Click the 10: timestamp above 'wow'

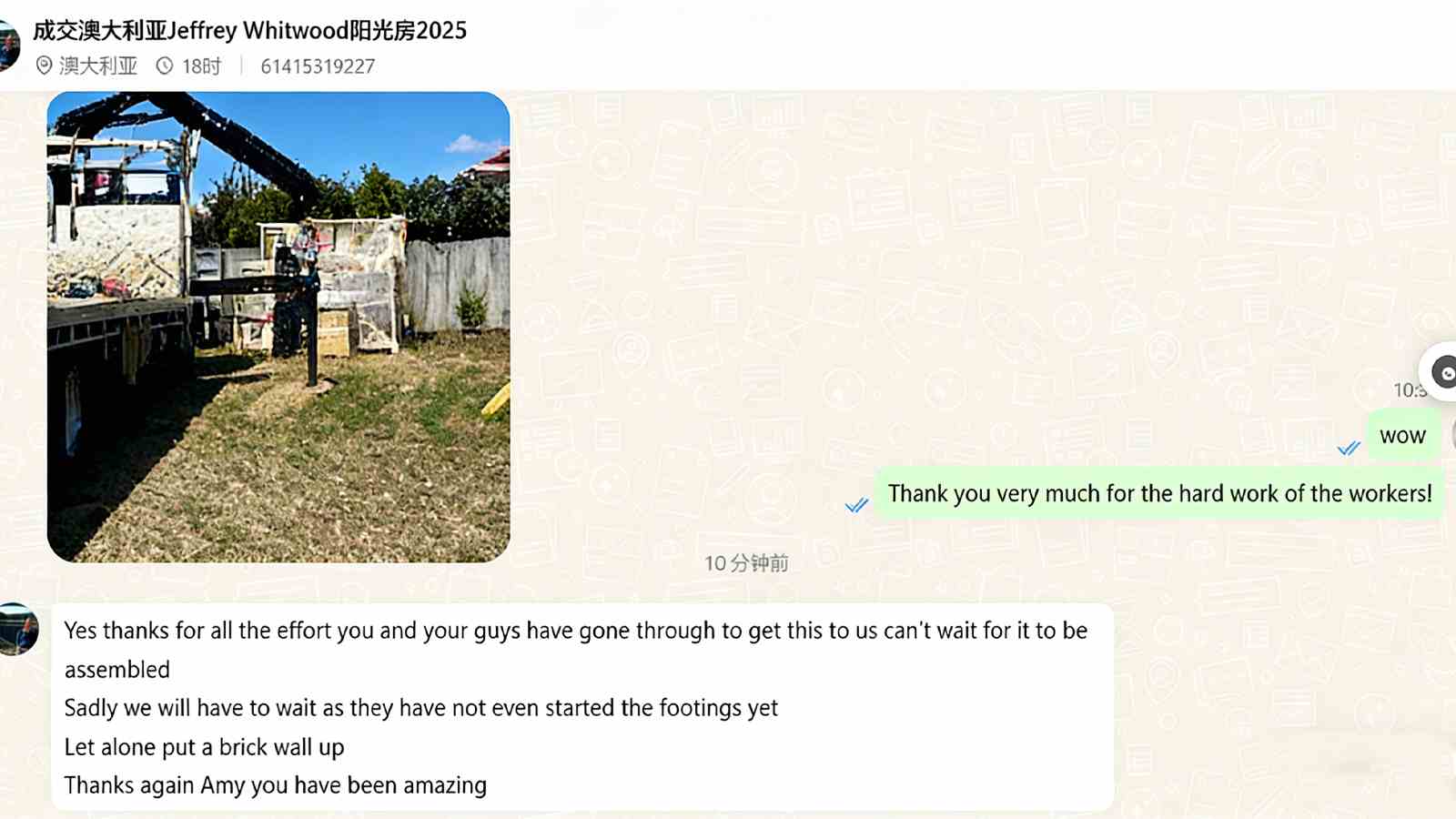click(x=1409, y=390)
